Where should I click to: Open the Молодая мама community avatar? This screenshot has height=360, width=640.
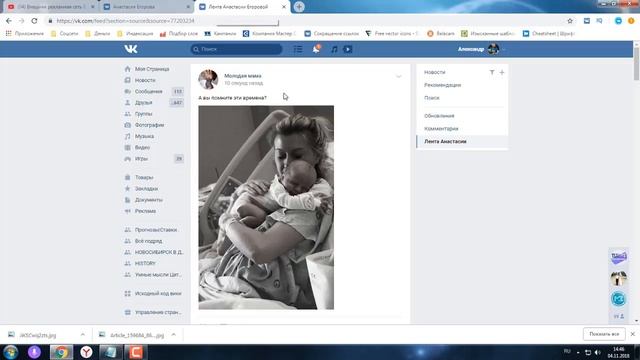pos(208,79)
